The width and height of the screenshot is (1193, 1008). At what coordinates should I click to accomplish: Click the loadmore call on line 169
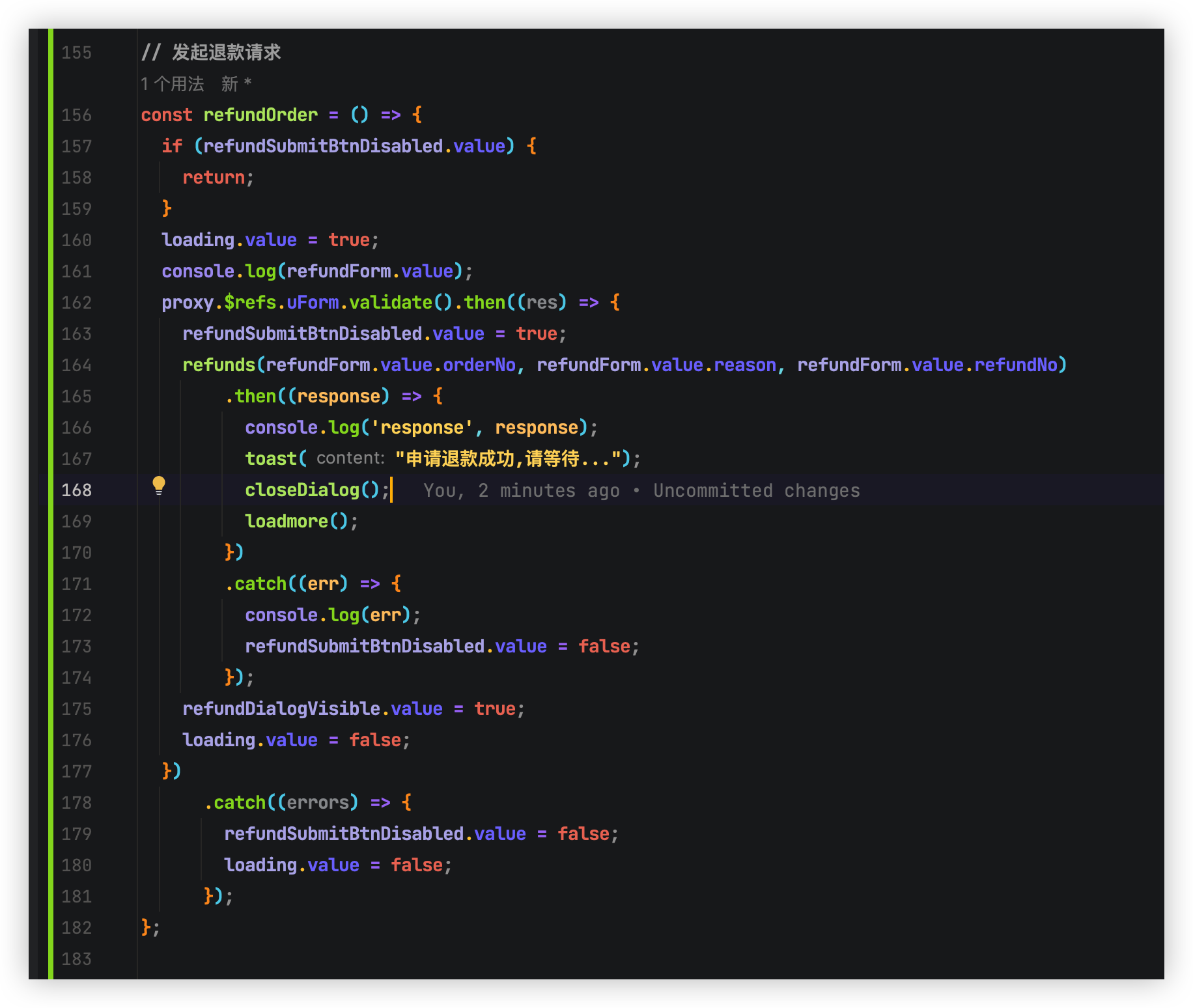[287, 522]
